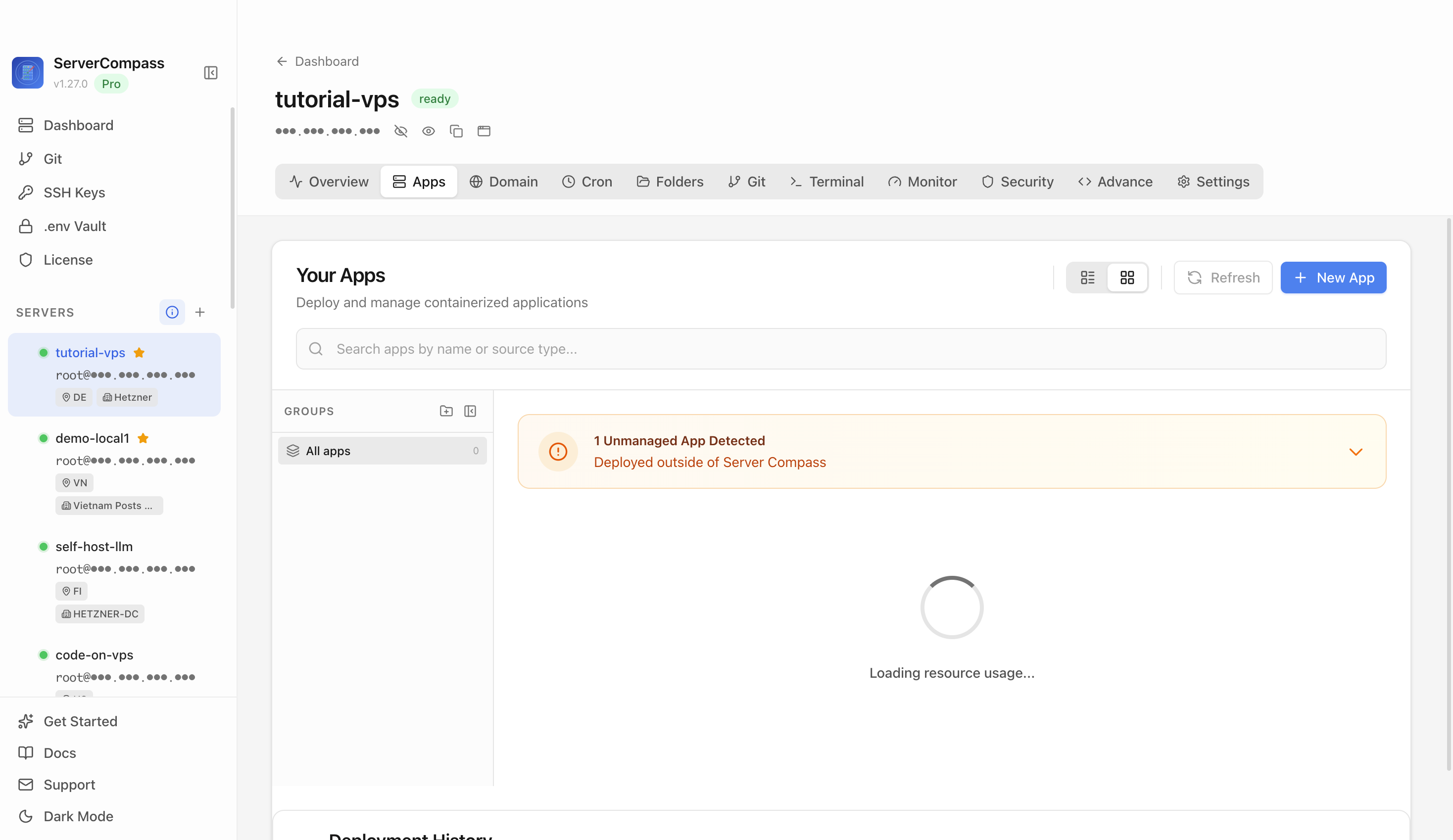This screenshot has height=840, width=1453.
Task: Switch to the Apps tab
Action: tap(419, 182)
